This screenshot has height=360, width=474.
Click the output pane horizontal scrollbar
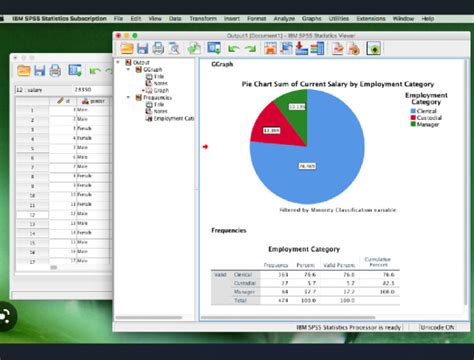[x=288, y=317]
